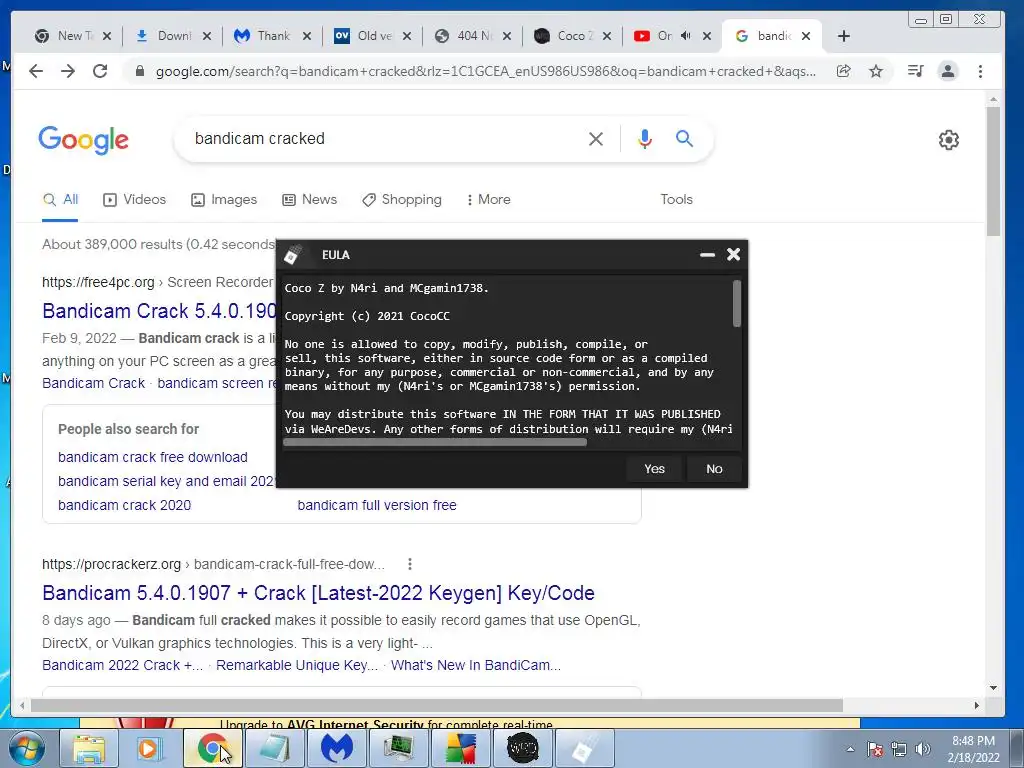
Task: Open the system monitor taskbar icon
Action: pos(398,748)
